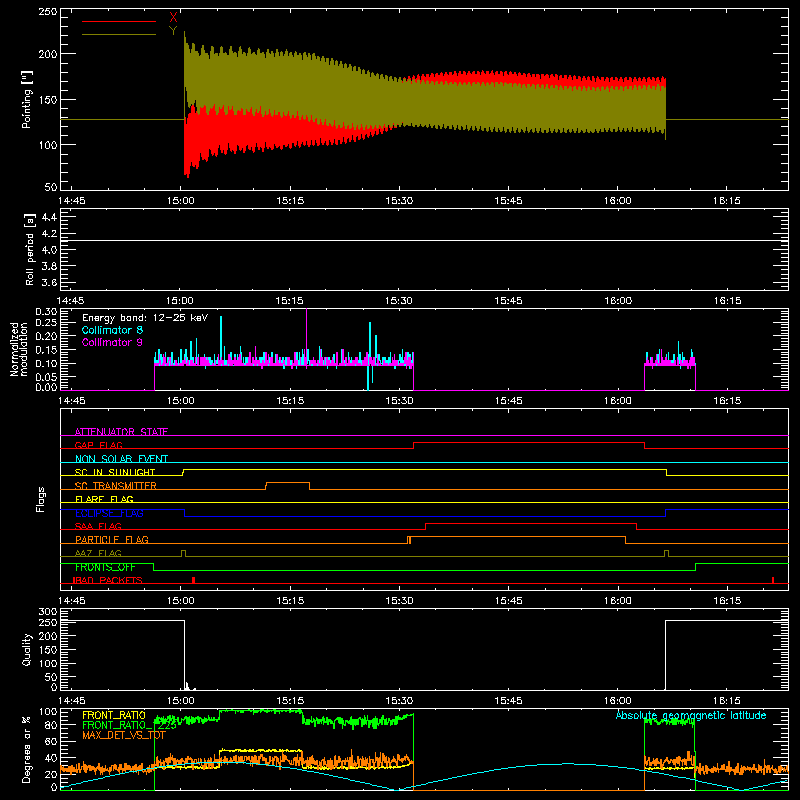Click the 250 label on Pointing axis
800x800 pixels.
tap(48, 11)
